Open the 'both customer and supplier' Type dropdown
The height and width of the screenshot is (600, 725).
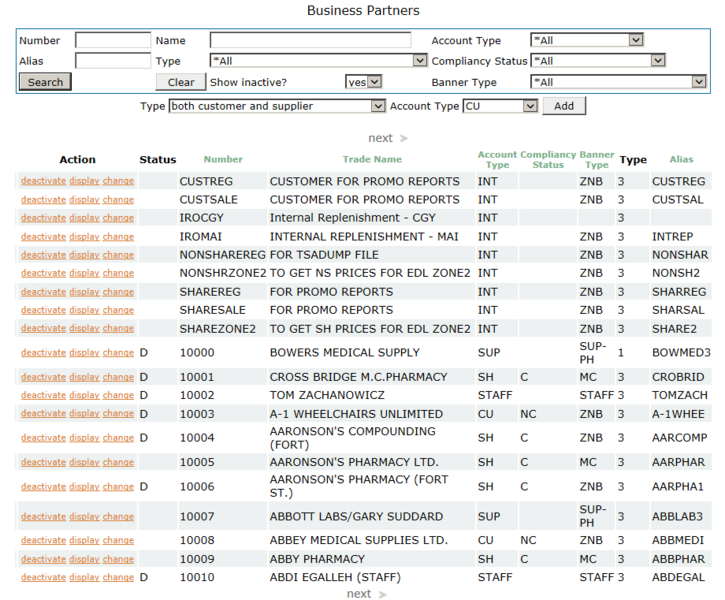coord(277,106)
